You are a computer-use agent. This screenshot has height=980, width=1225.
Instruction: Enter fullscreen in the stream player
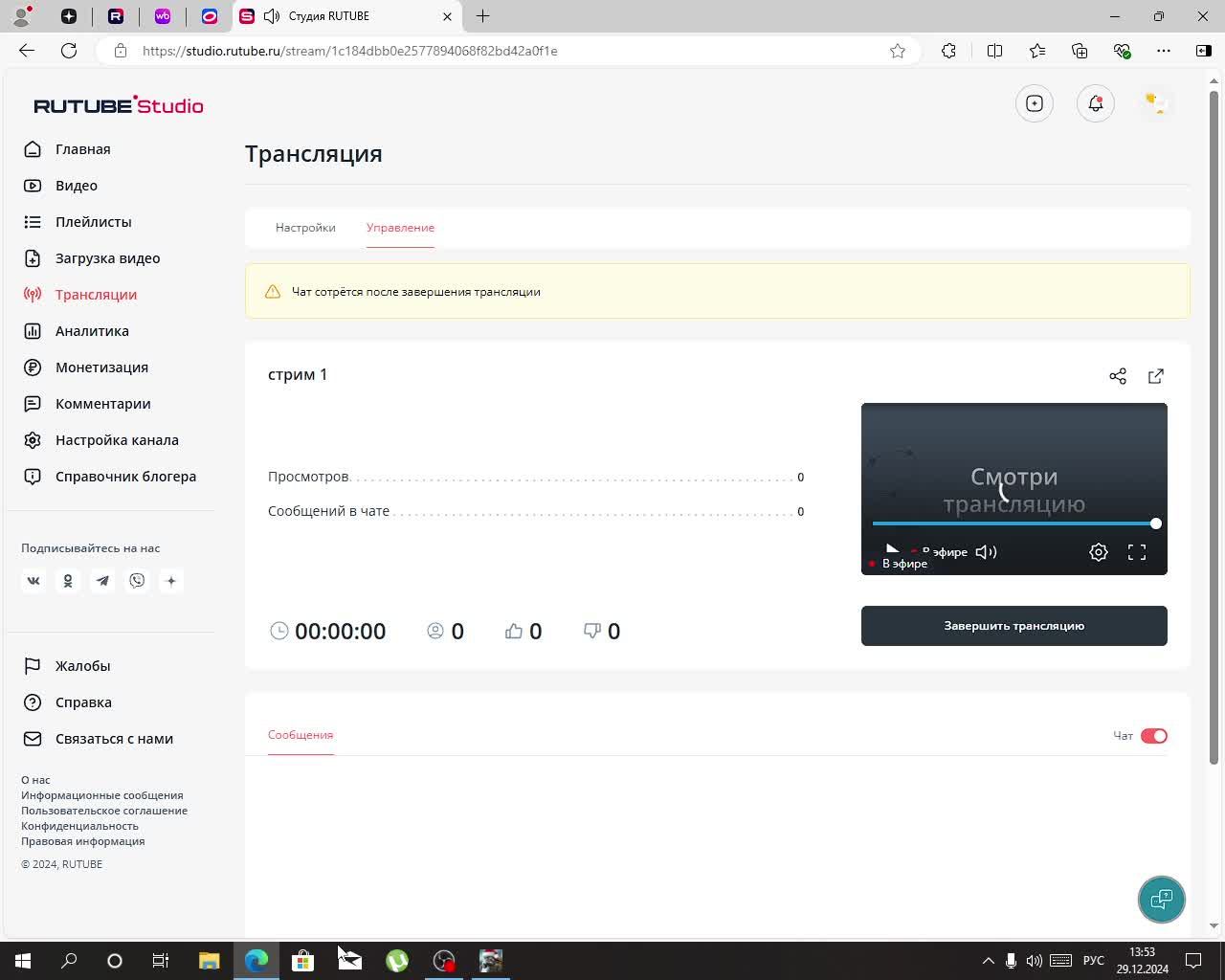[x=1137, y=552]
